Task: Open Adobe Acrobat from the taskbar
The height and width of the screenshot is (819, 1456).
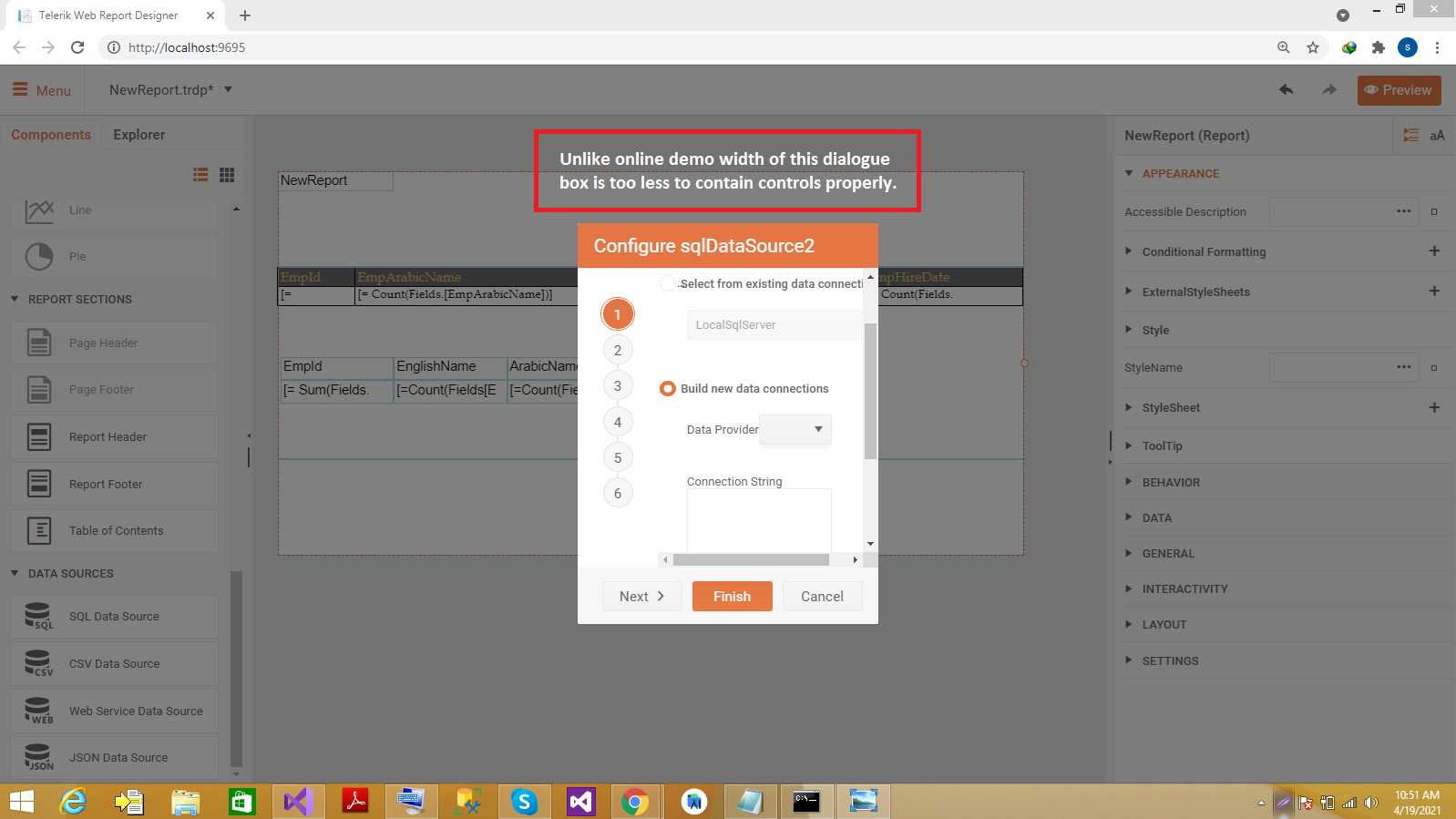Action: coord(354,802)
